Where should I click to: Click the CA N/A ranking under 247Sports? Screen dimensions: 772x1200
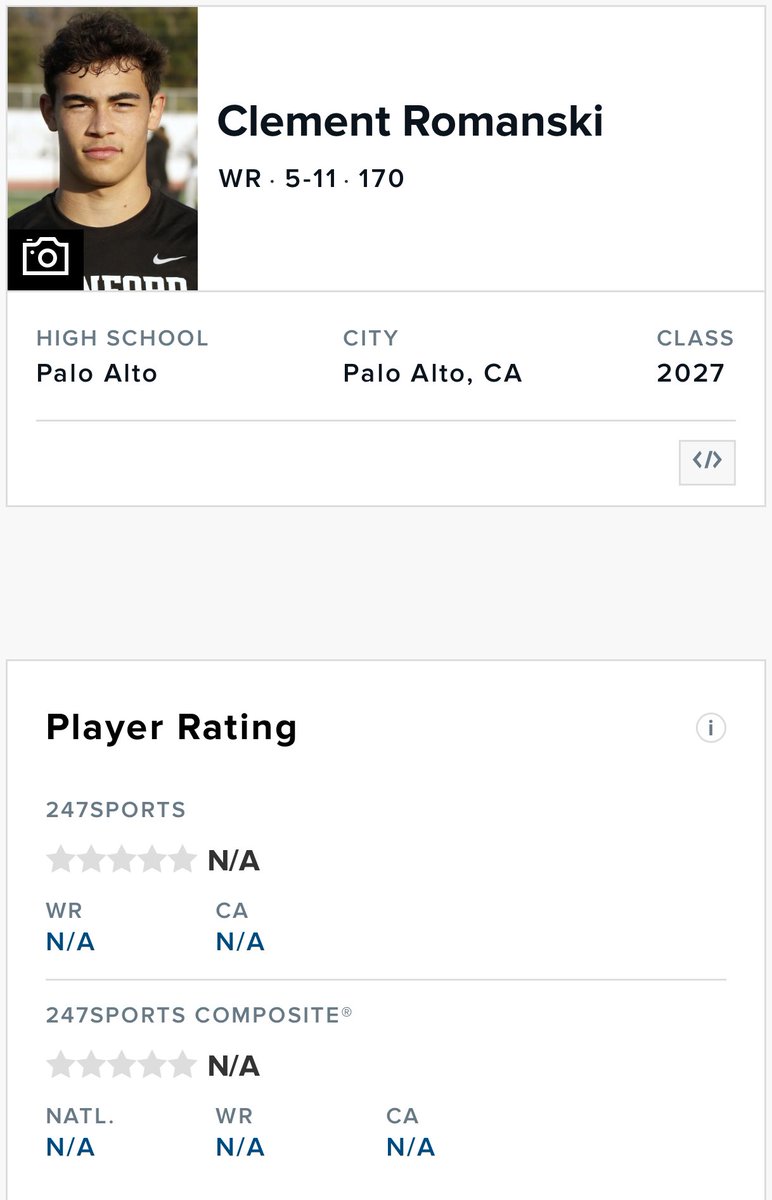pos(240,942)
